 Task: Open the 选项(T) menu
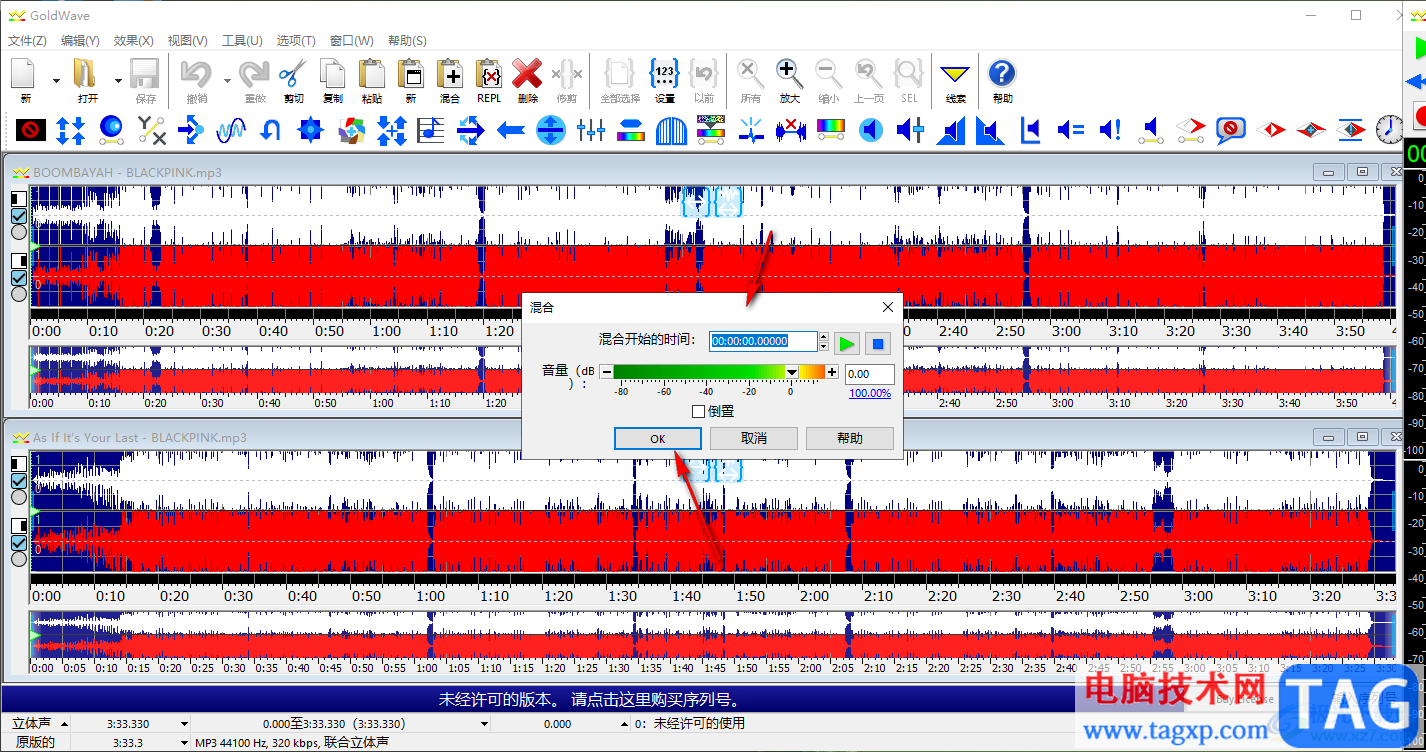pos(296,41)
